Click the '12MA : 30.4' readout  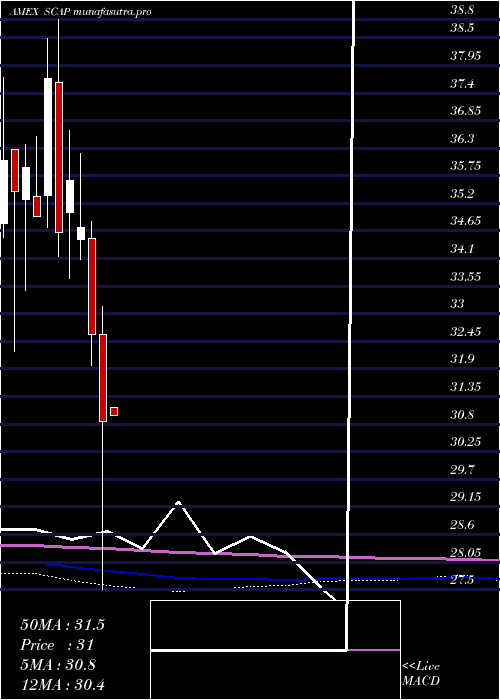tap(62, 684)
